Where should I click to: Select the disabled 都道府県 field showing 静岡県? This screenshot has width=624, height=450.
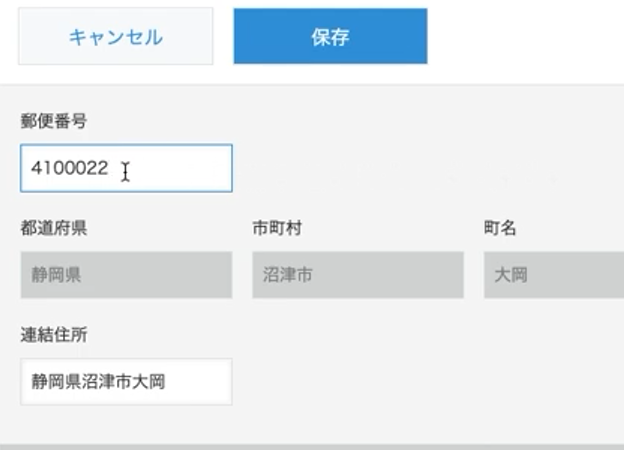tap(126, 275)
